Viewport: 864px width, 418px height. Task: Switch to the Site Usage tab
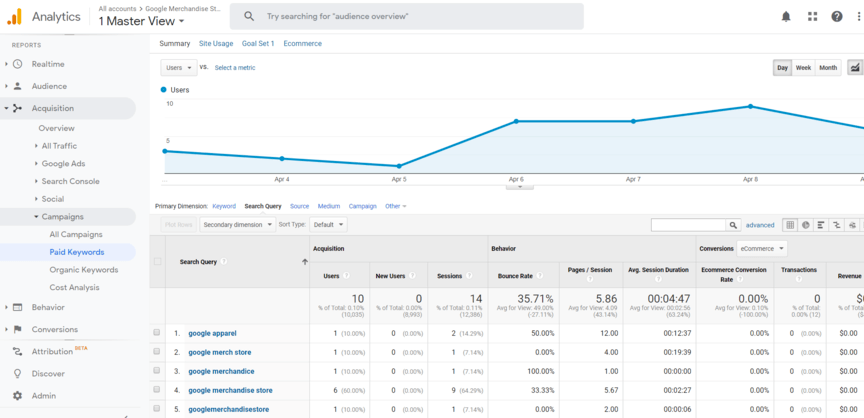[x=216, y=44]
